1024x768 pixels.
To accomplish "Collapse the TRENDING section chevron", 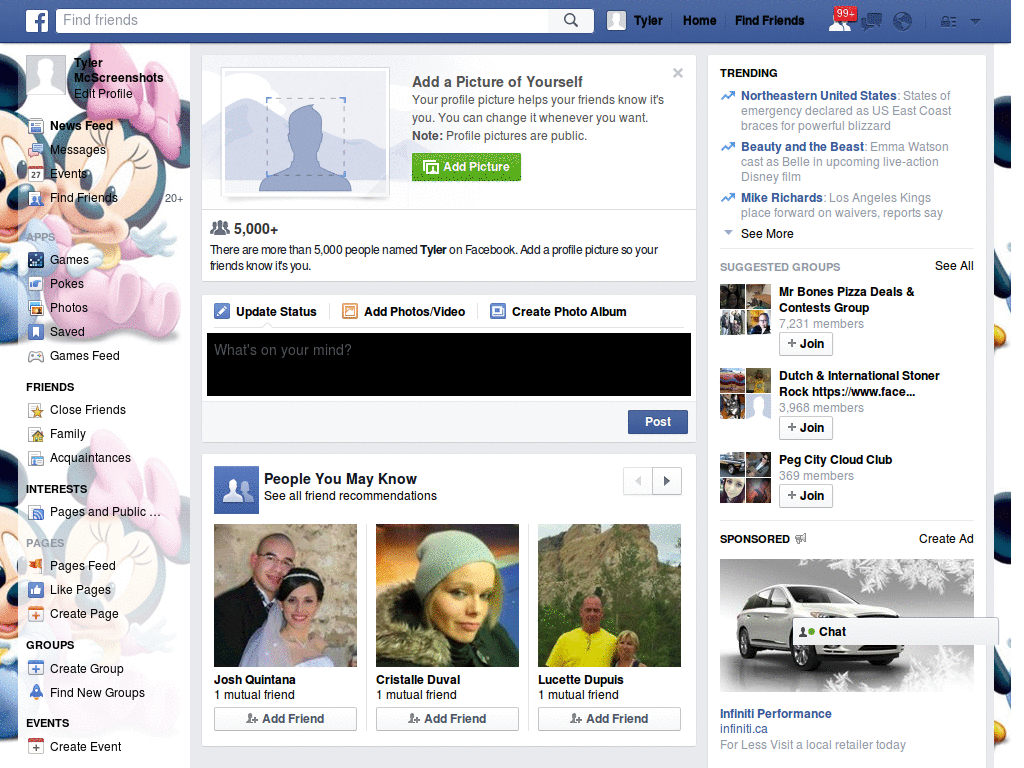I will pyautogui.click(x=727, y=232).
